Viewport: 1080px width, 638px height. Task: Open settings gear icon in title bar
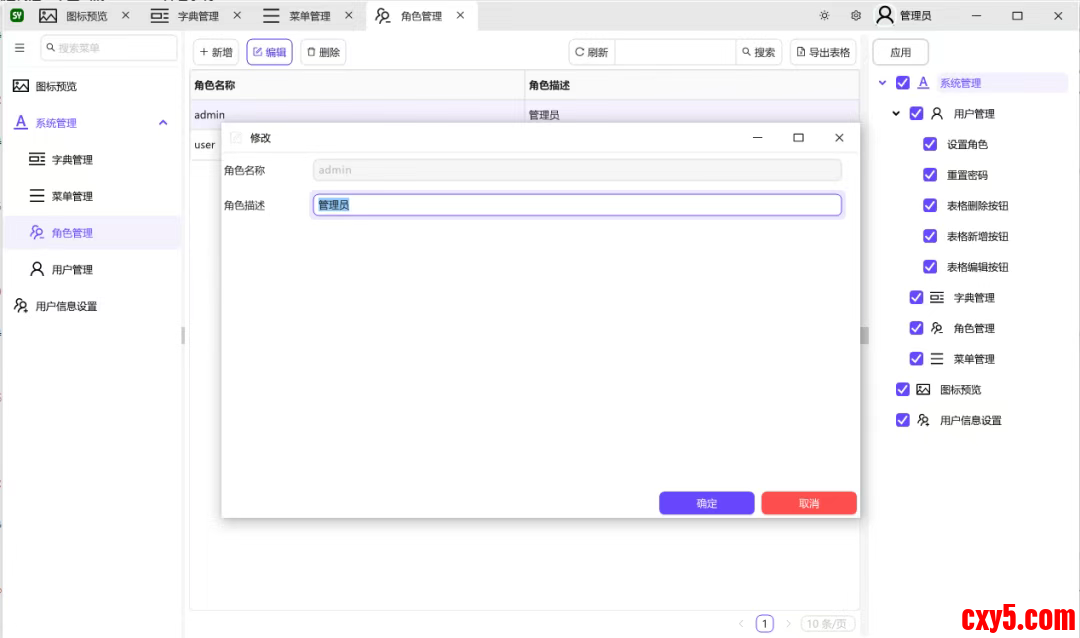tap(856, 16)
